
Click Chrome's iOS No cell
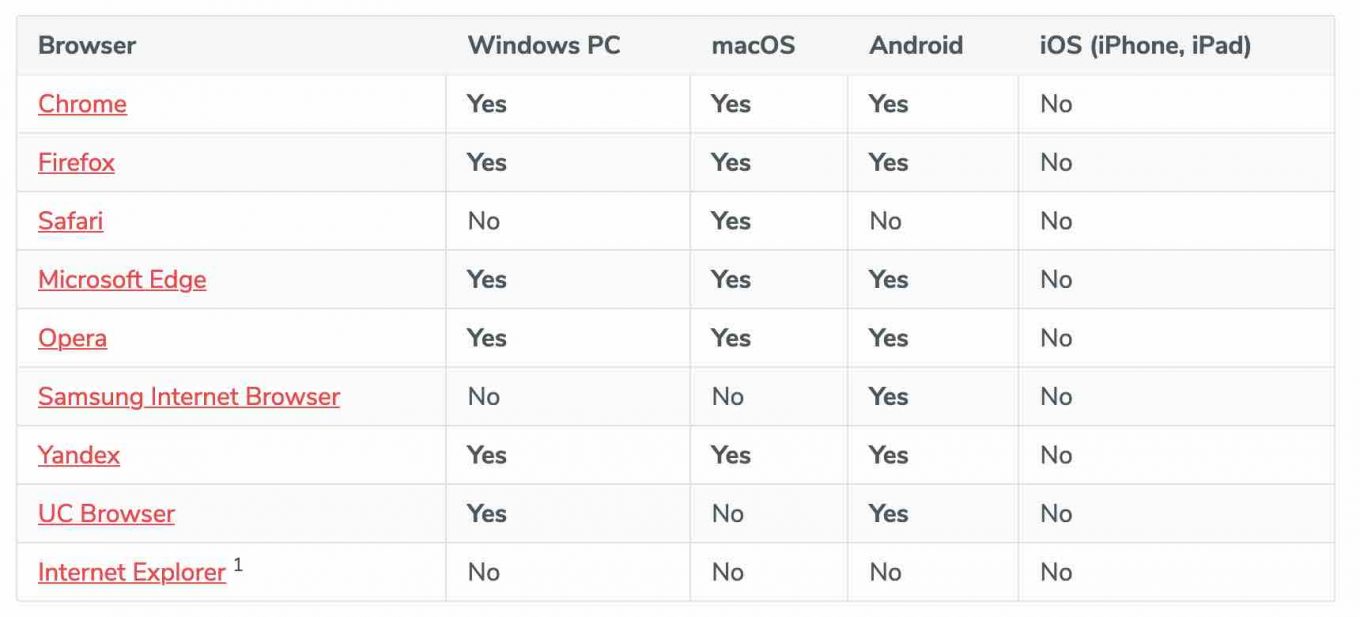coord(1056,104)
